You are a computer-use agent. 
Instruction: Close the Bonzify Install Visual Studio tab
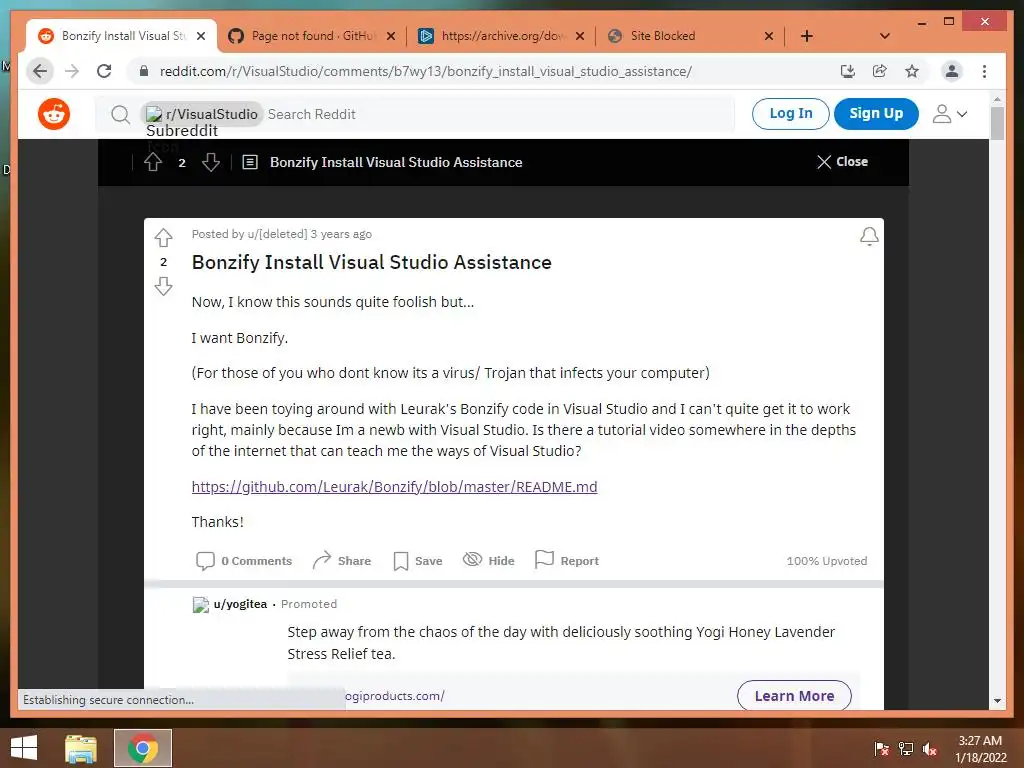(201, 36)
